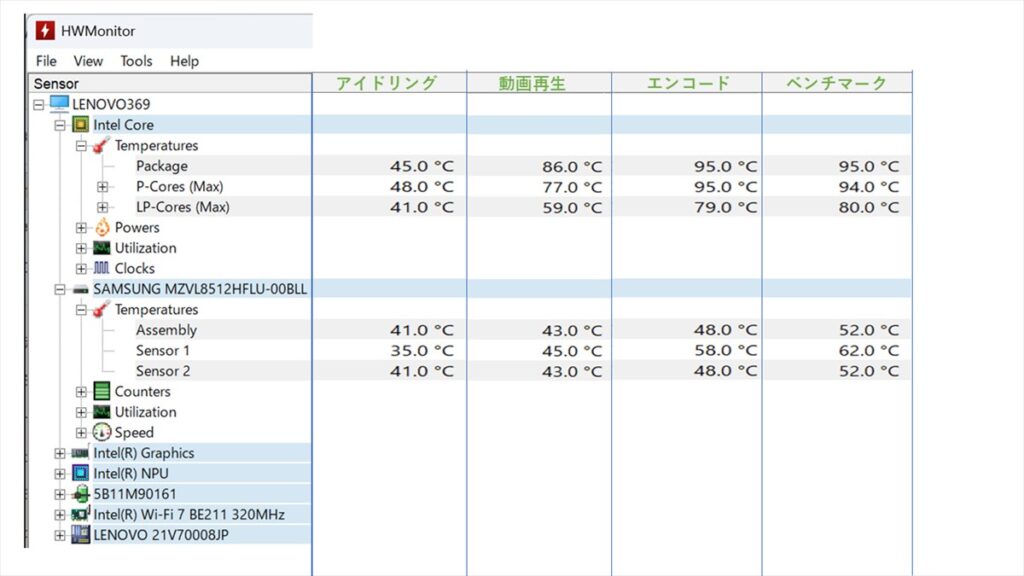Viewport: 1024px width, 576px height.
Task: Expand the Clocks section
Action: click(81, 268)
